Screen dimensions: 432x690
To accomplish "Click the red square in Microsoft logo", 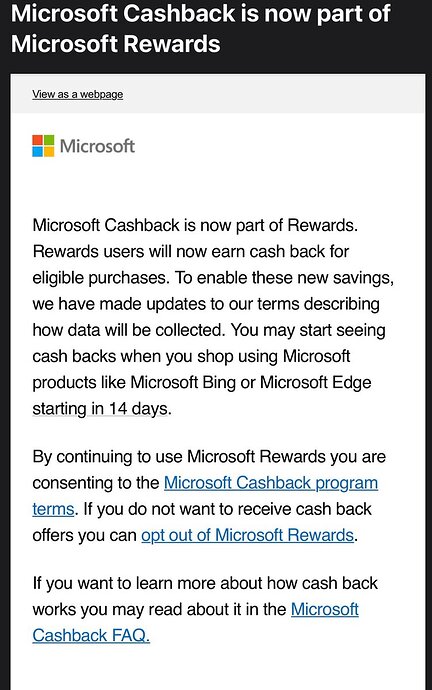I will 37,140.
